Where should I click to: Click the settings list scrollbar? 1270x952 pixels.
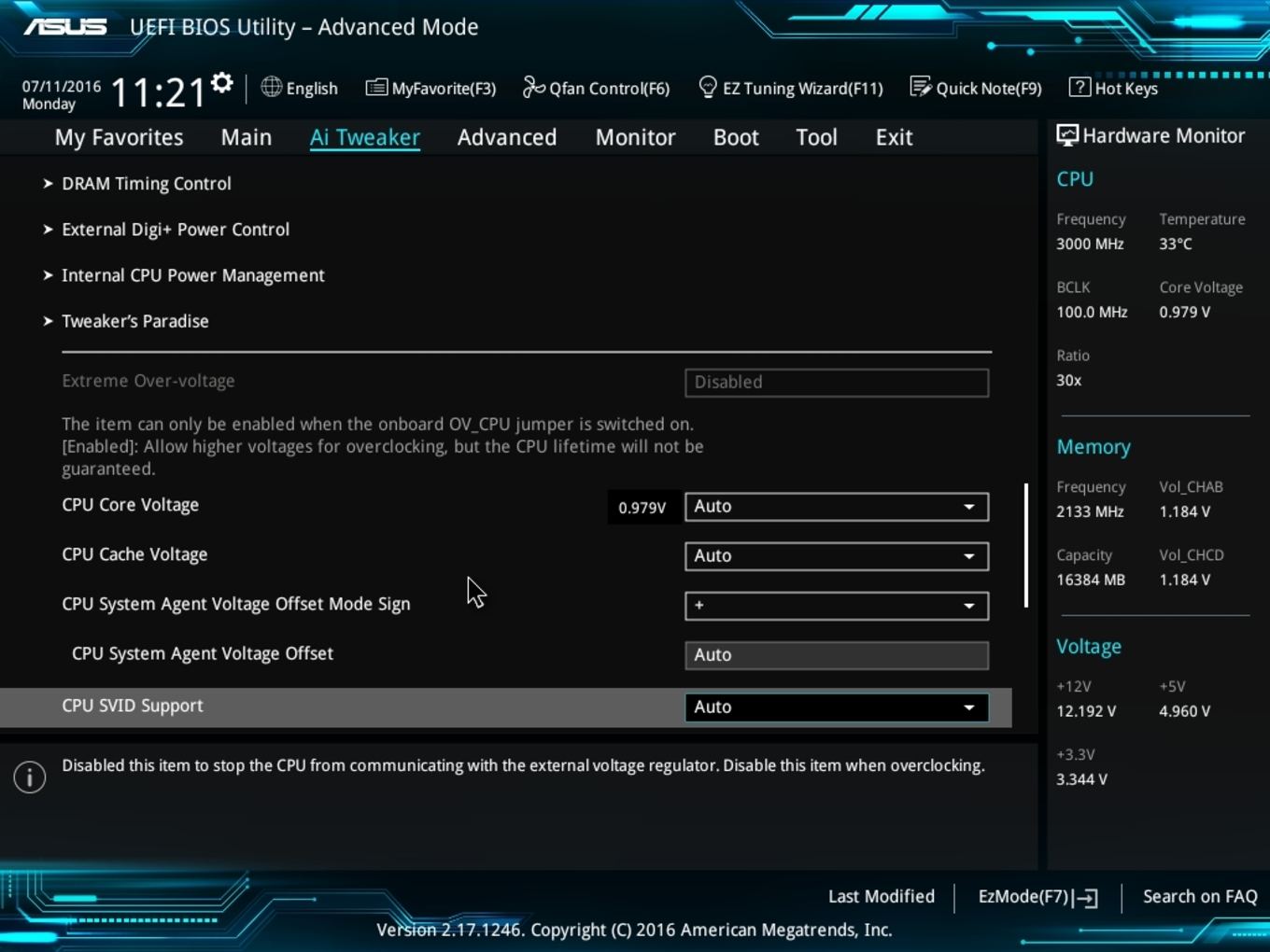(x=1026, y=545)
